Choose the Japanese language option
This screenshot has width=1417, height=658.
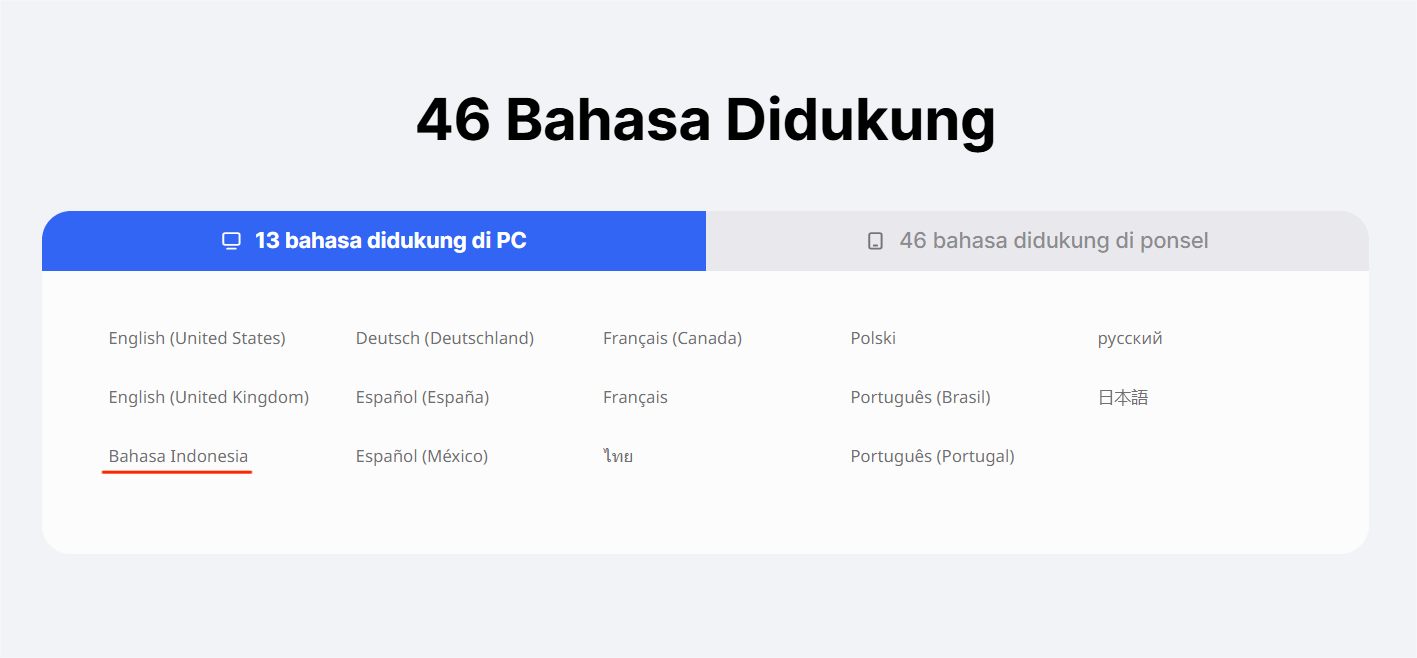tap(1123, 396)
